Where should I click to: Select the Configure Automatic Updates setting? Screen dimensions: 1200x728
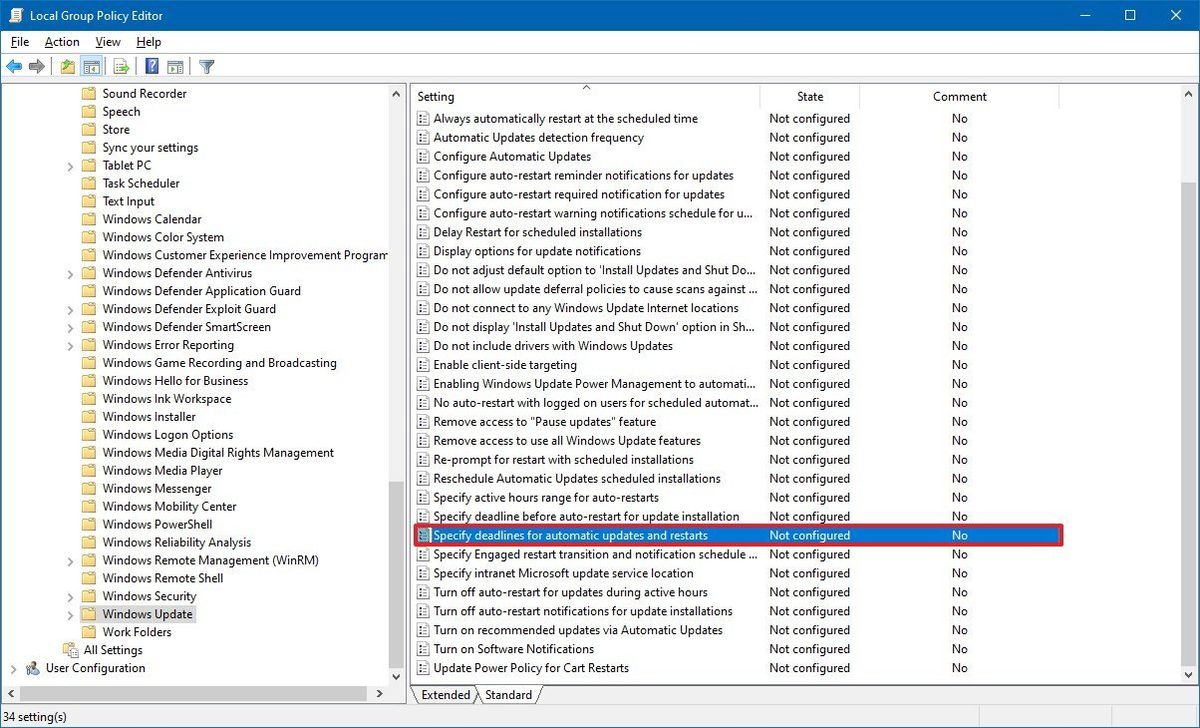click(x=511, y=156)
